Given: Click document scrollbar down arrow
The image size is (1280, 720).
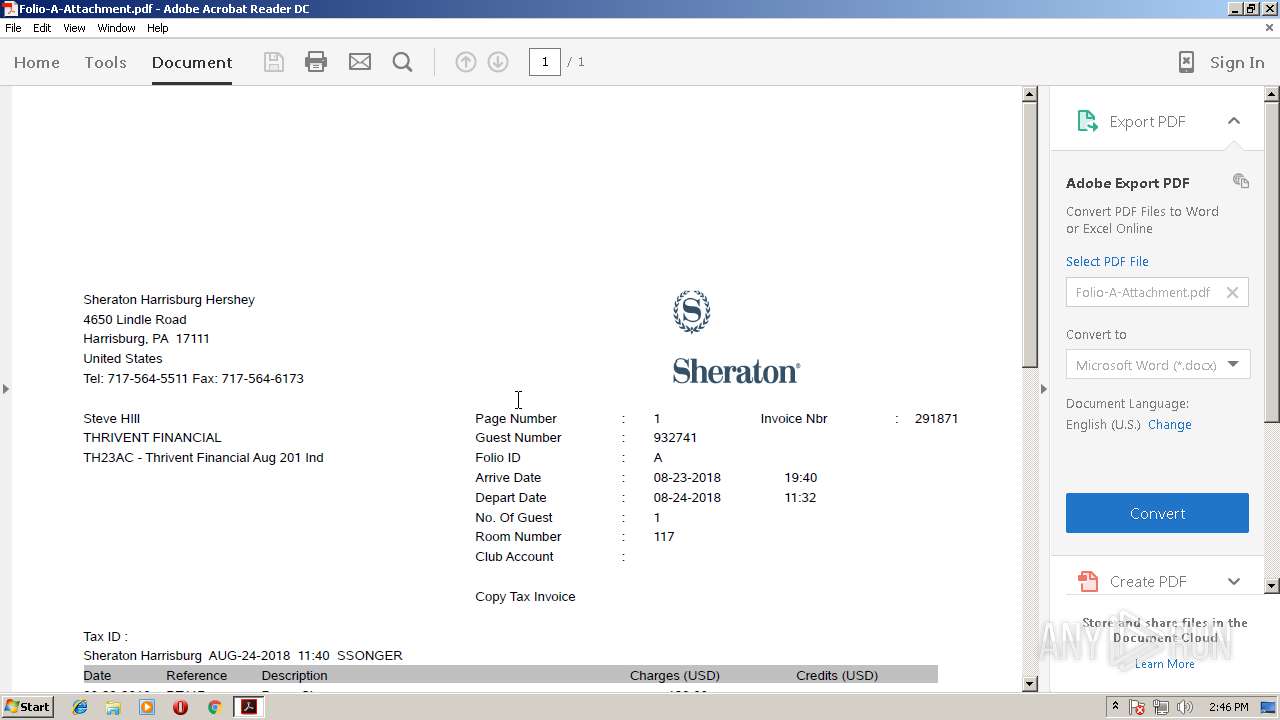Looking at the screenshot, I should 1030,684.
